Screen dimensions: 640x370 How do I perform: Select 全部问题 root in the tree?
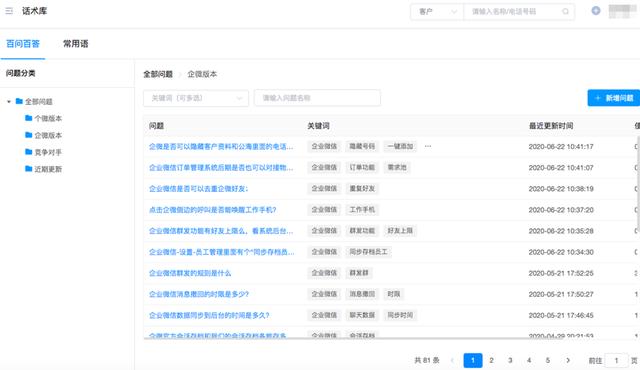[39, 102]
